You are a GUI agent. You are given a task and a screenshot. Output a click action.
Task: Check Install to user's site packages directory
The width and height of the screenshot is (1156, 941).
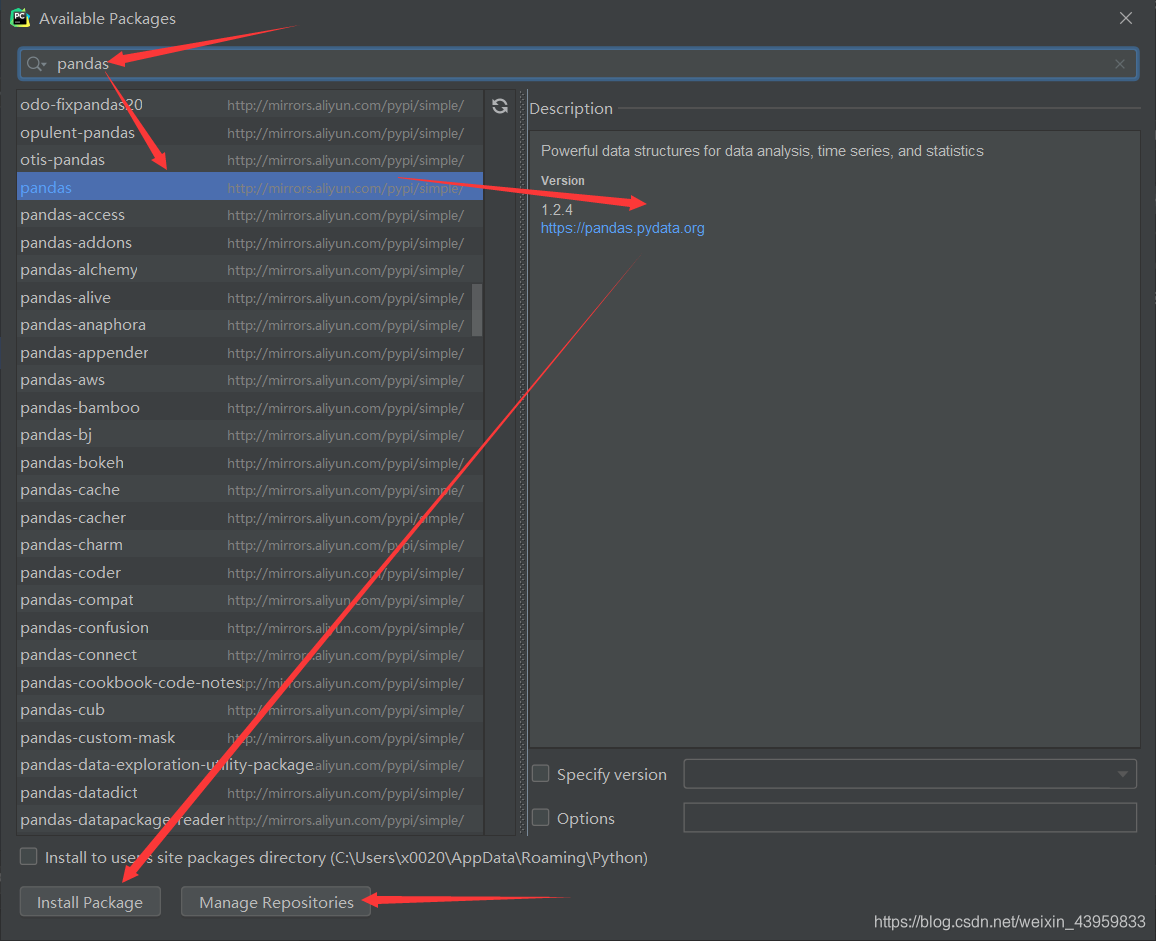[x=28, y=856]
